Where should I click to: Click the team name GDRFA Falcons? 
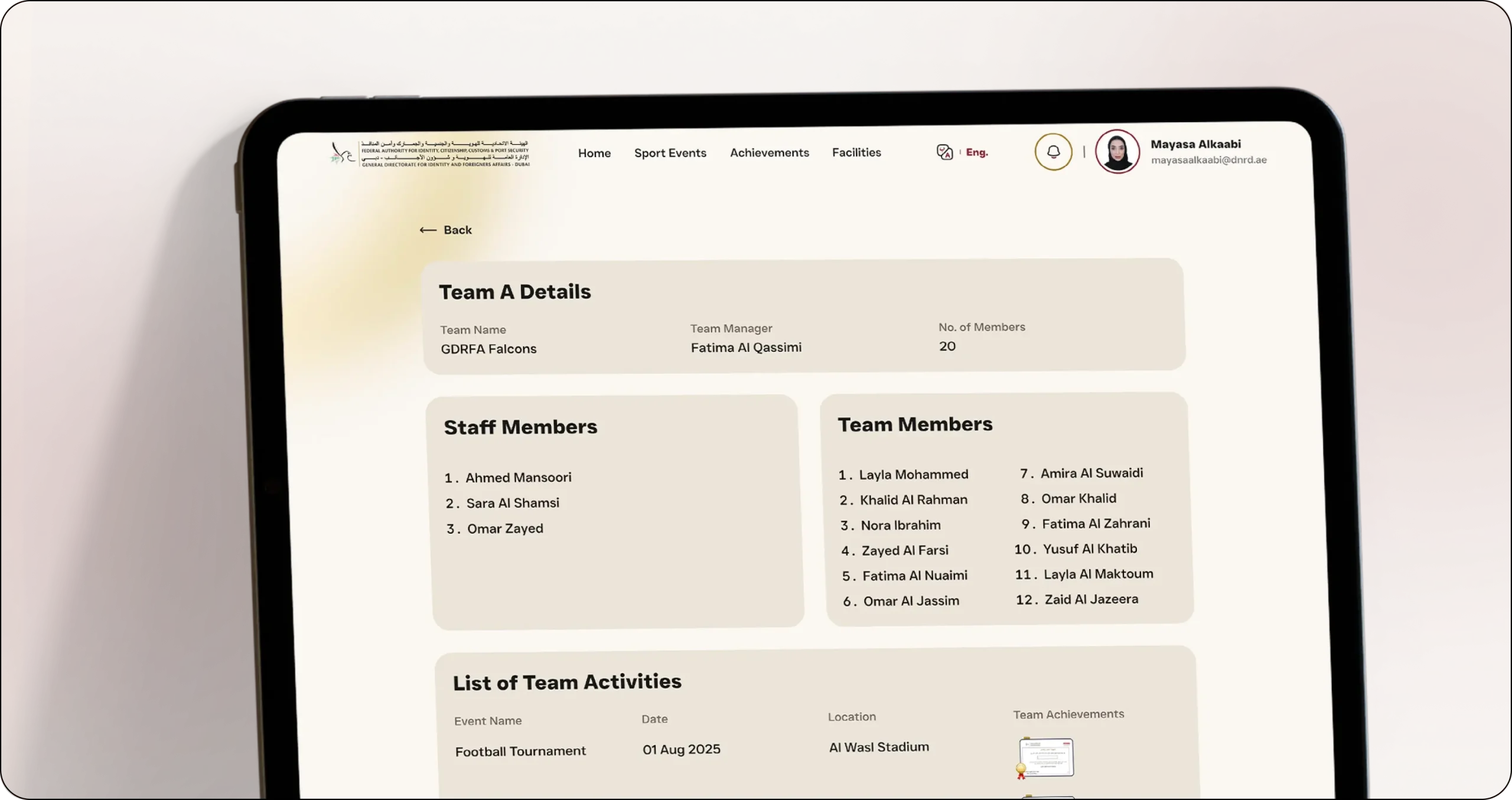coord(488,349)
